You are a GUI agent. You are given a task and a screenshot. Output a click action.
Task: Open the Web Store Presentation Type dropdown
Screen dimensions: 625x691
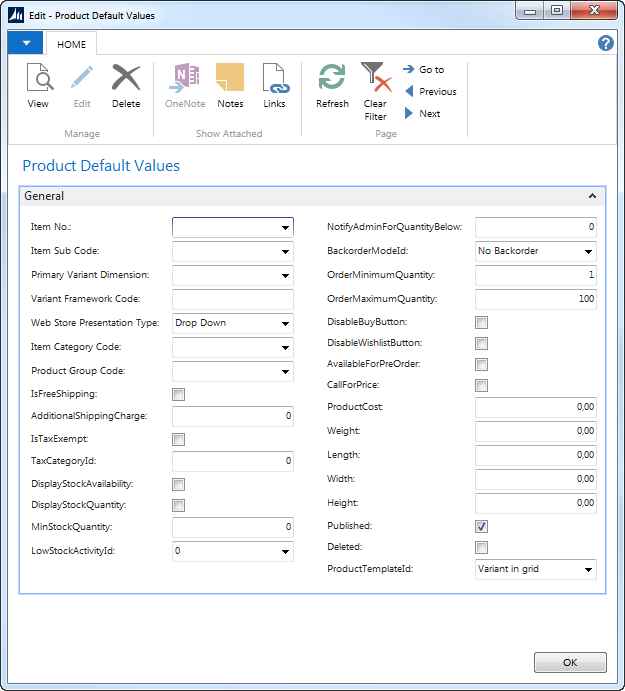[286, 323]
